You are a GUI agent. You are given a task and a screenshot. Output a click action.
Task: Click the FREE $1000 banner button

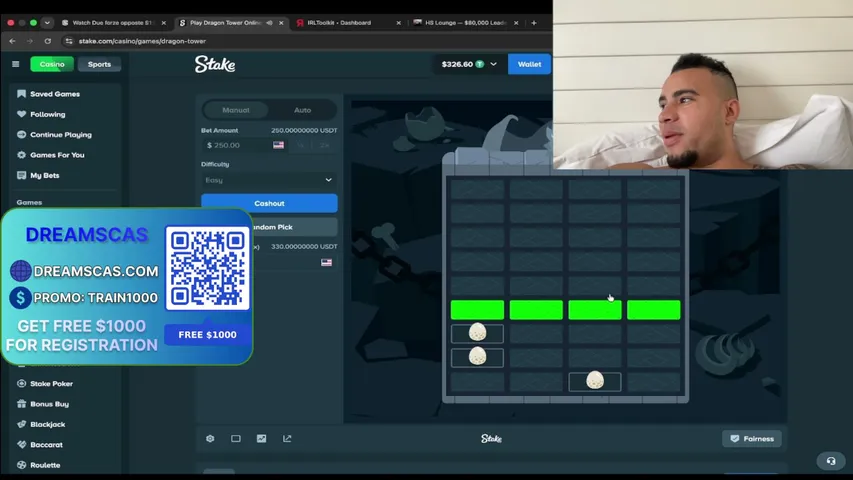207,335
